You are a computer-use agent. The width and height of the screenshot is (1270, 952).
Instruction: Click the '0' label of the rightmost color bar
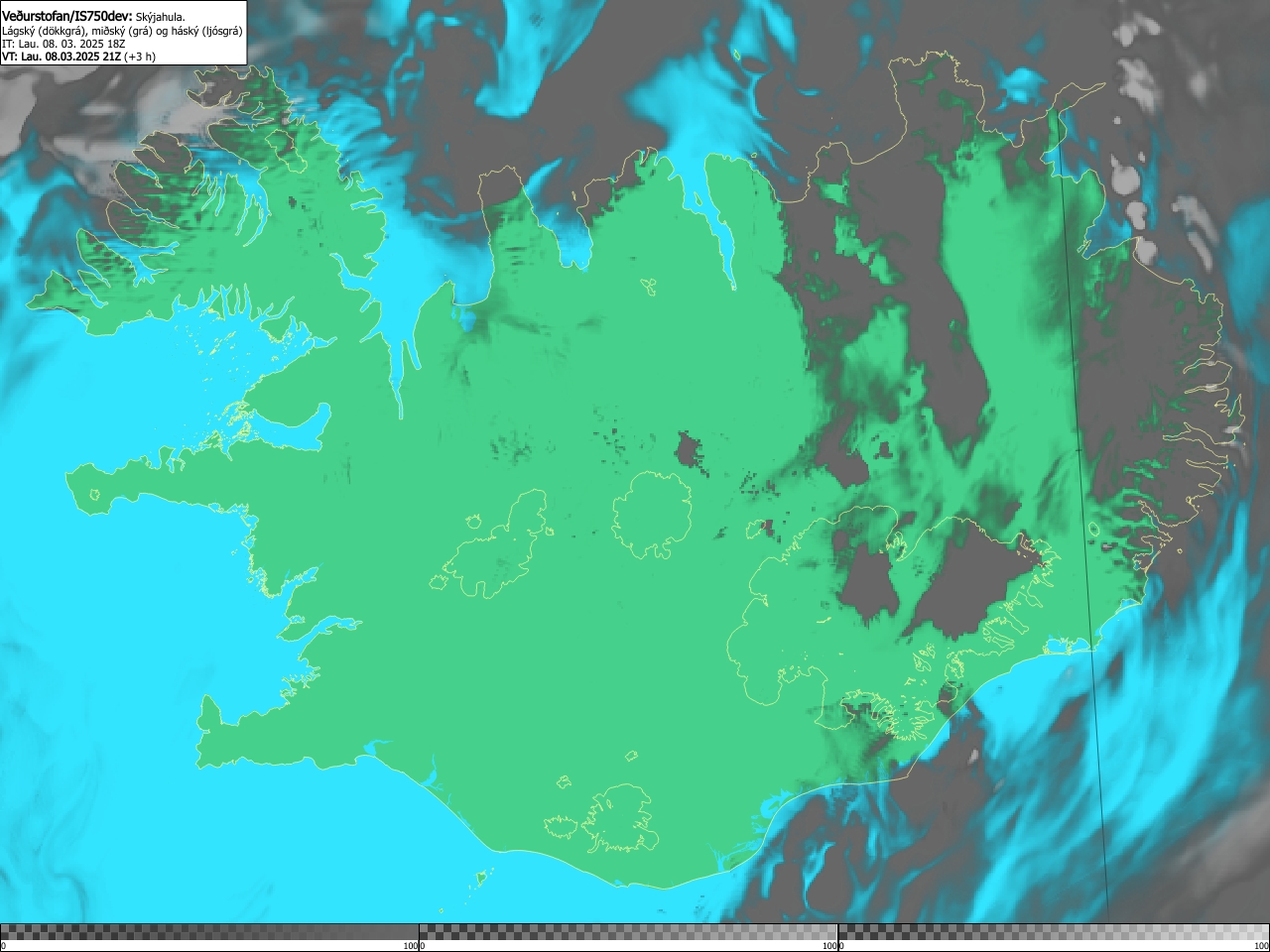(x=841, y=946)
